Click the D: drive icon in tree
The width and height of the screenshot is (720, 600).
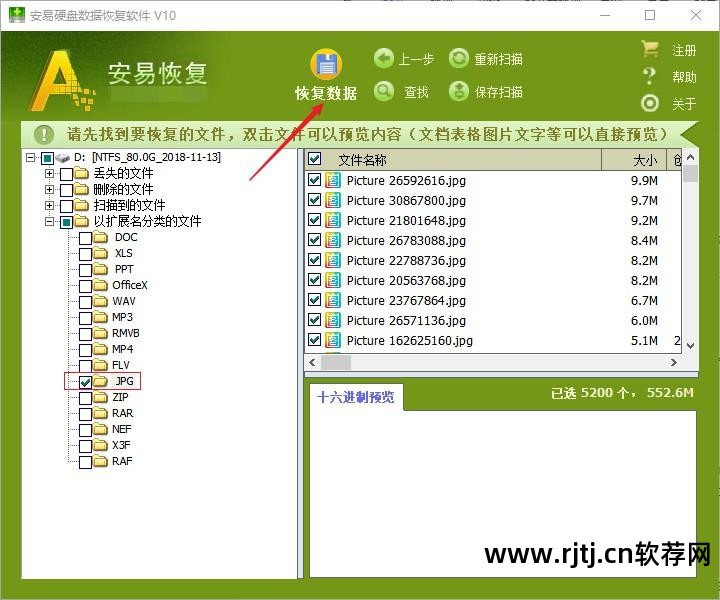click(x=62, y=158)
